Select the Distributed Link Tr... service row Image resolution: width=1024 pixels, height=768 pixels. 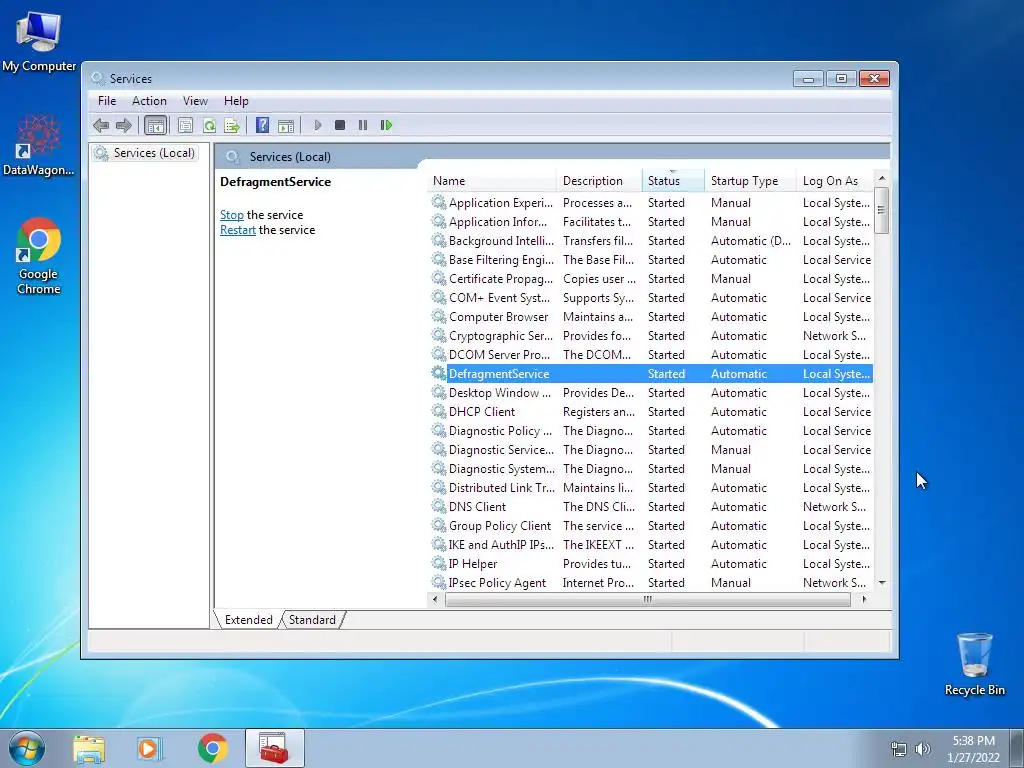point(651,487)
